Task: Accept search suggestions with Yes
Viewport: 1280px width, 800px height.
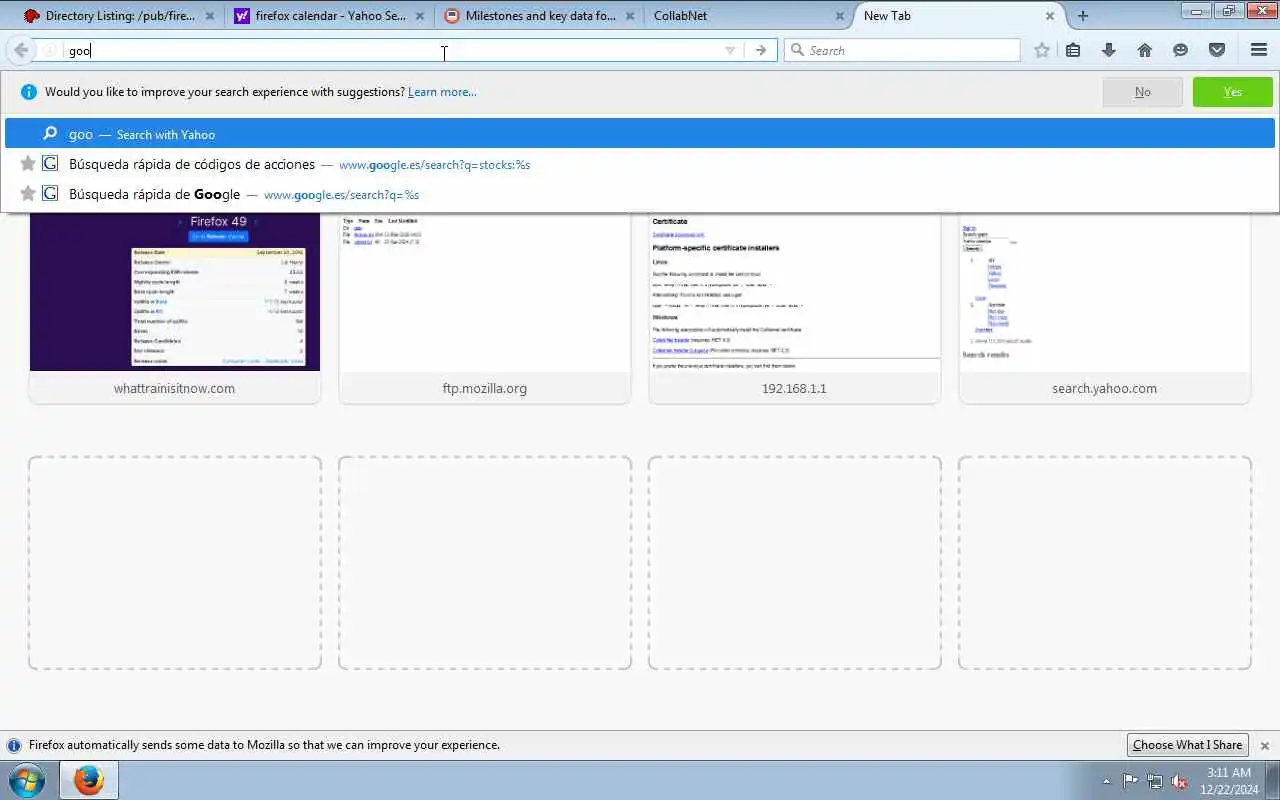Action: coord(1233,92)
